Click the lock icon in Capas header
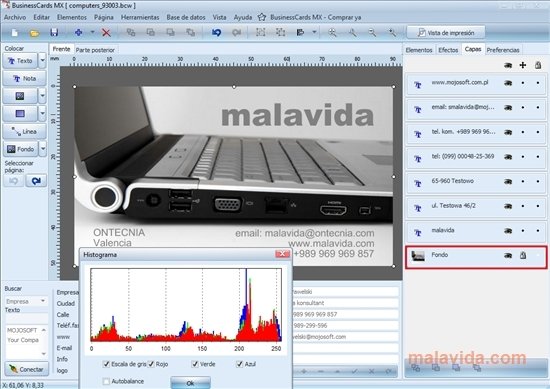 538,65
